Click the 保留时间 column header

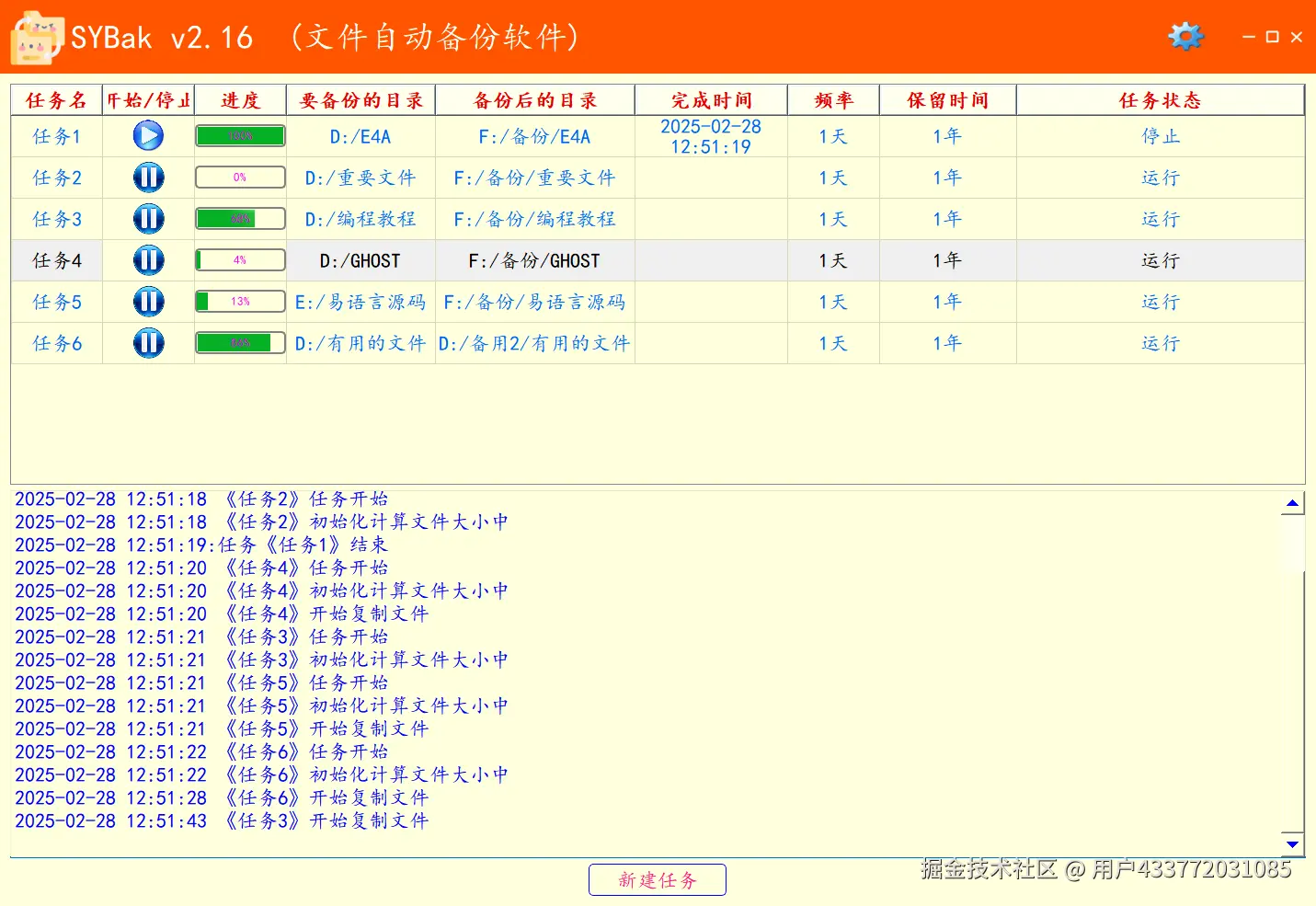pos(947,99)
